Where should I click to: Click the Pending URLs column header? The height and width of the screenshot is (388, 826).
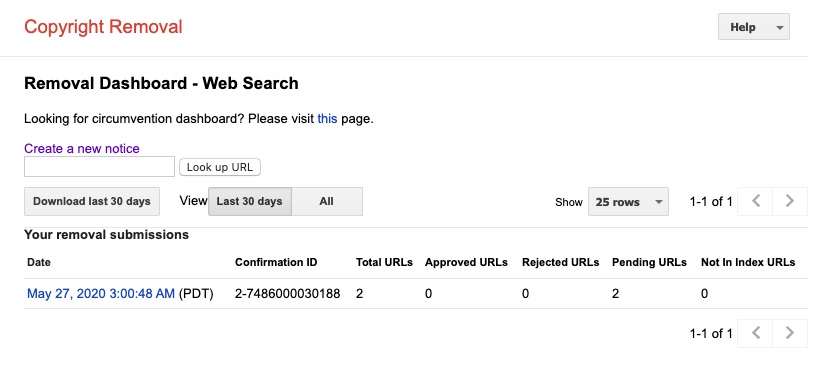(649, 262)
